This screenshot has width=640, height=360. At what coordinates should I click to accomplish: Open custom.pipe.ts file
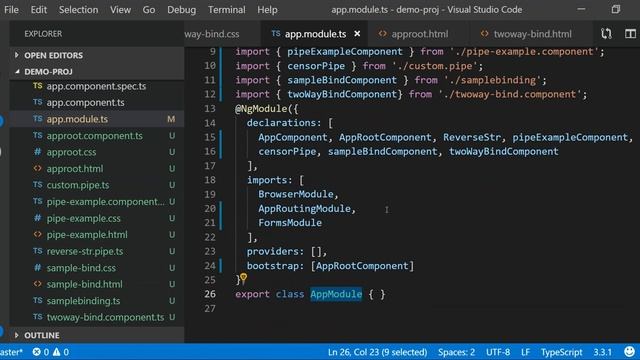(x=78, y=185)
